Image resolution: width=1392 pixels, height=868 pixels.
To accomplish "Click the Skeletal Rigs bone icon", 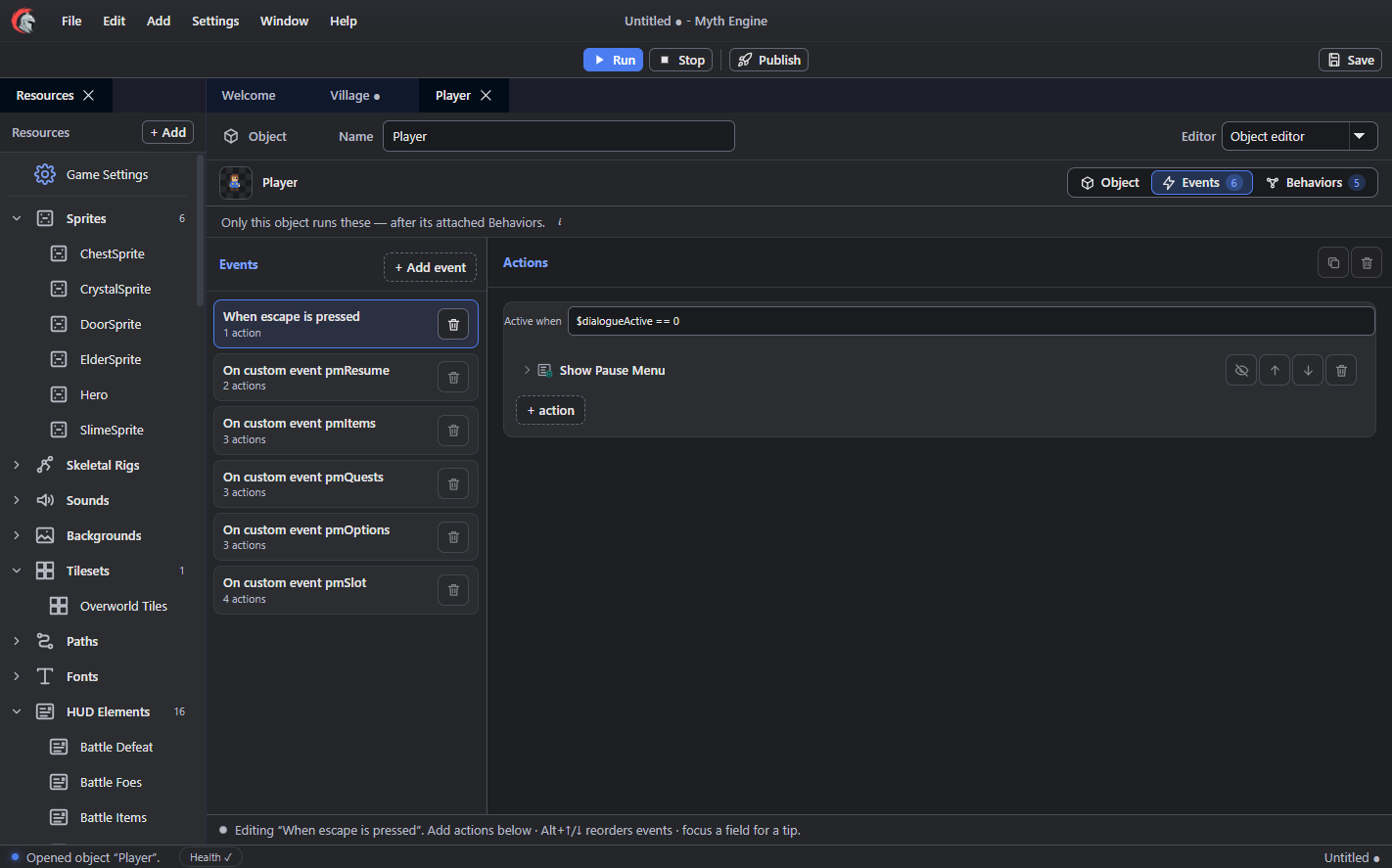I will [45, 465].
